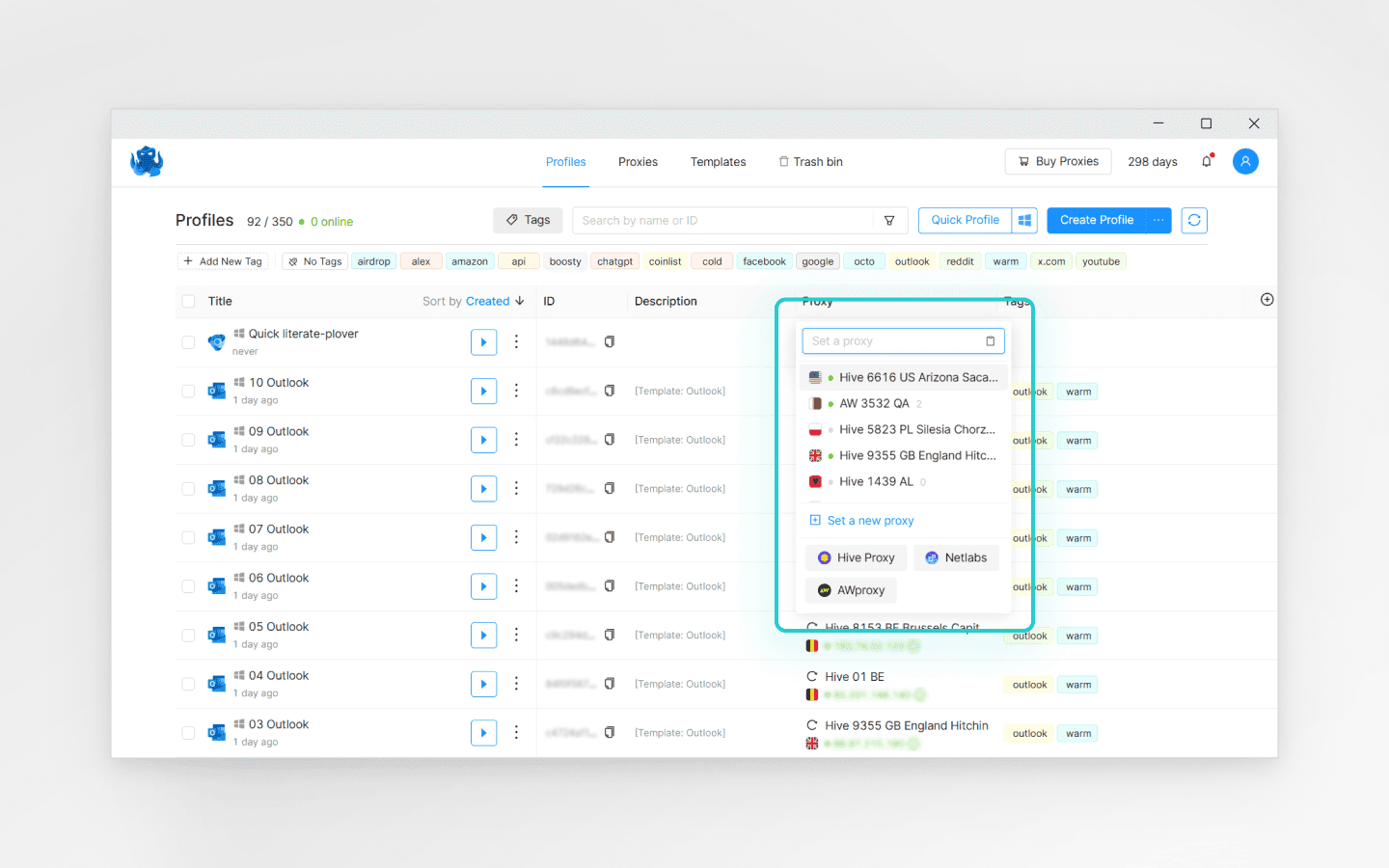The width and height of the screenshot is (1389, 868).
Task: Tick the checkbox next to Quick literate-plover
Action: 188,341
